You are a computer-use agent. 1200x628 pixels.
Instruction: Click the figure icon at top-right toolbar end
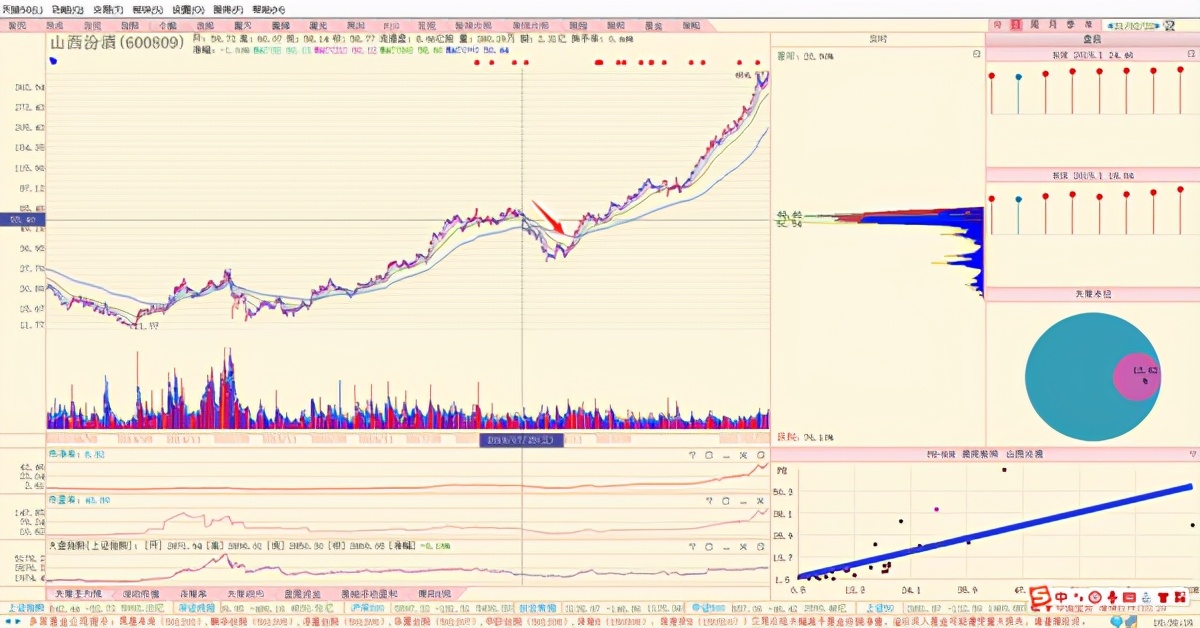click(1170, 26)
